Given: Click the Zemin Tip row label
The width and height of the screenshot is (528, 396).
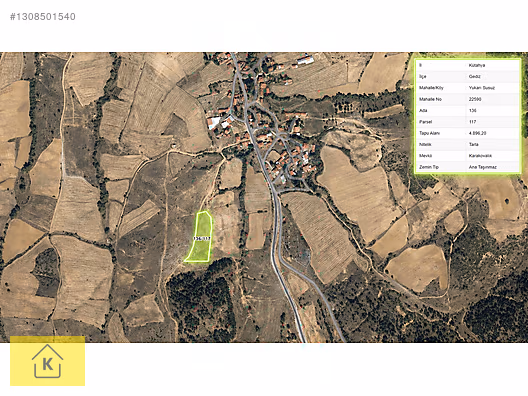Looking at the screenshot, I should [x=429, y=167].
